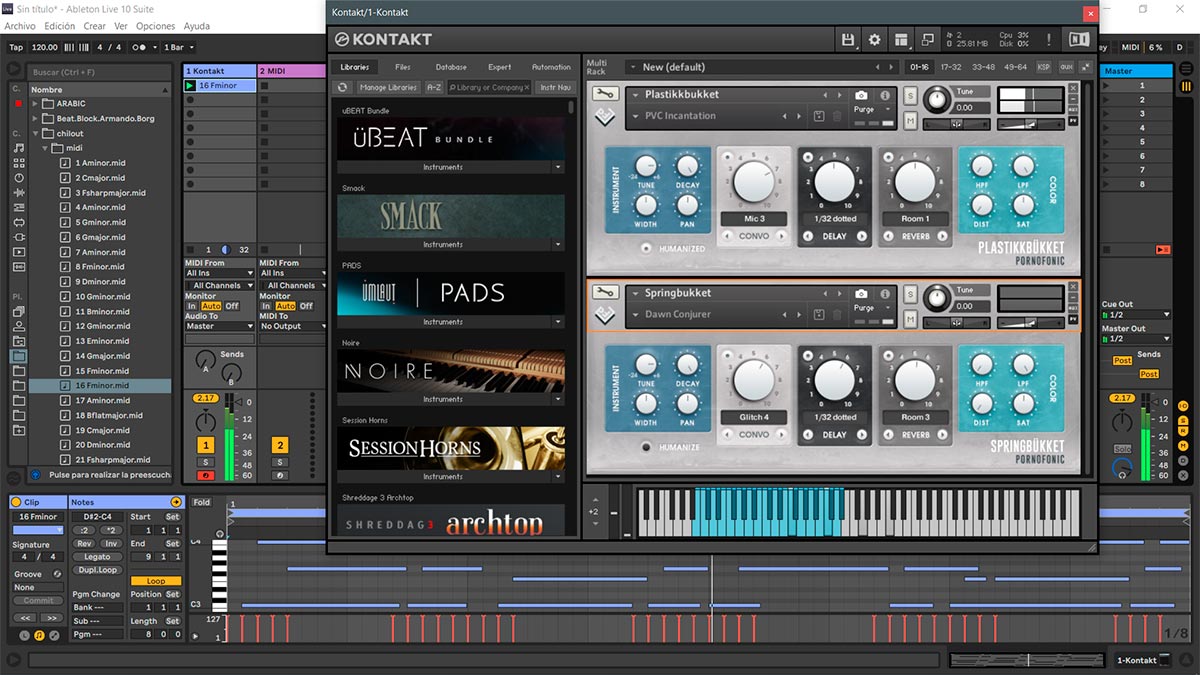Expand the ARABIC folder in browser
Viewport: 1200px width, 675px height.
click(x=37, y=103)
